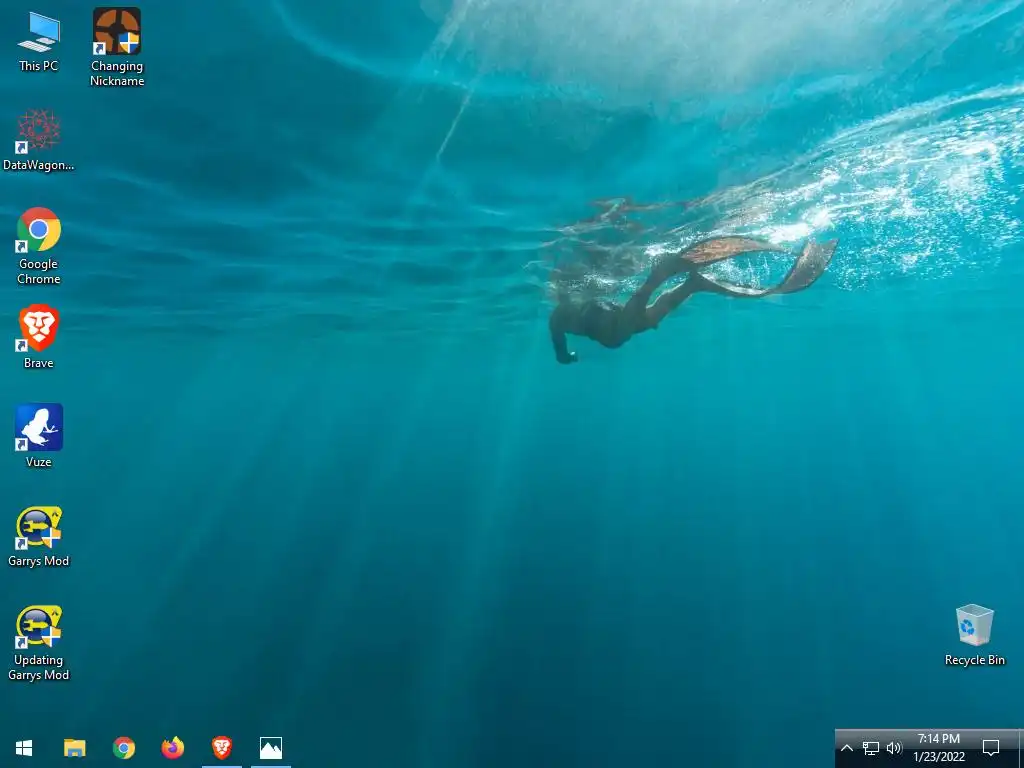Launch Chrome from the taskbar
Viewport: 1024px width, 768px height.
pos(123,748)
